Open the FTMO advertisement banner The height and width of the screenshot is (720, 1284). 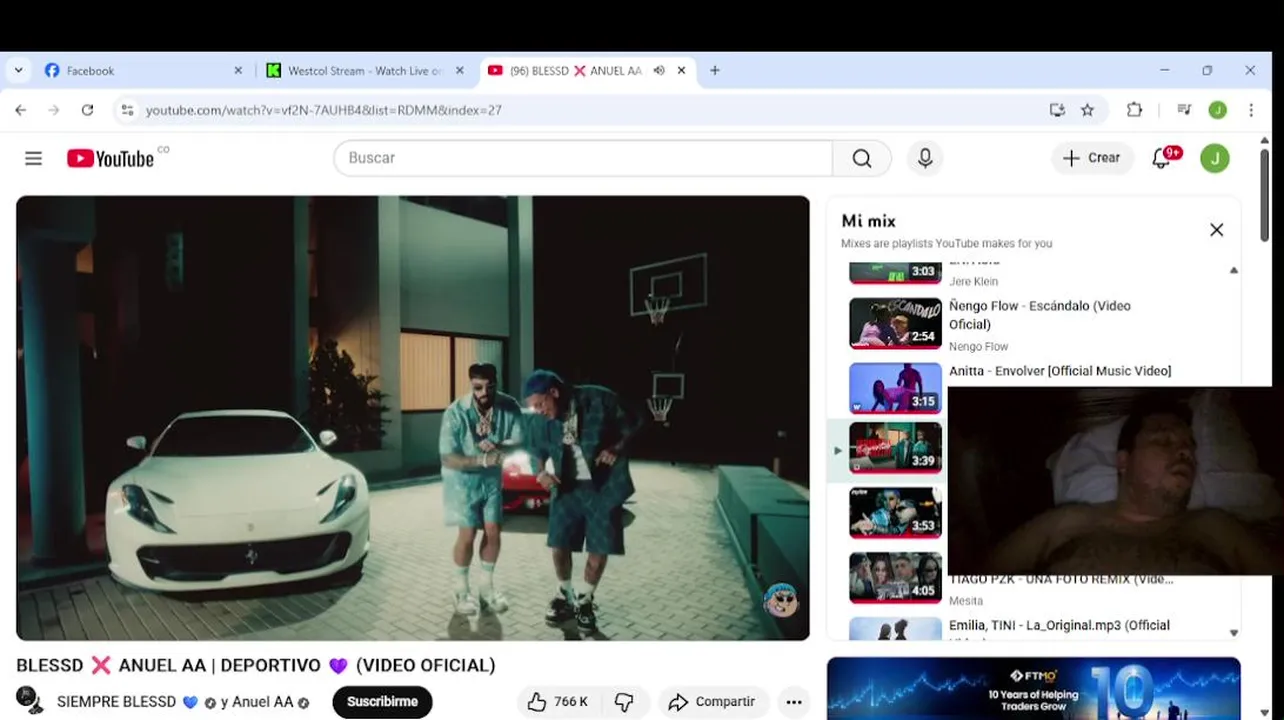tap(1033, 688)
